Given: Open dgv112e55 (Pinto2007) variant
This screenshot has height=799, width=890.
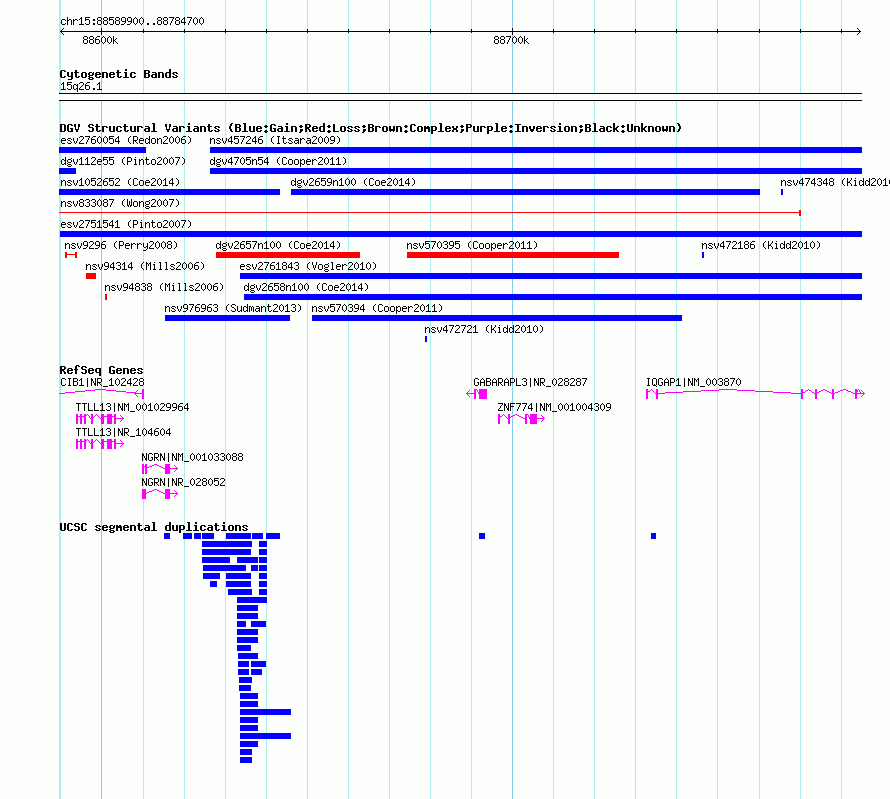Looking at the screenshot, I should pyautogui.click(x=68, y=171).
